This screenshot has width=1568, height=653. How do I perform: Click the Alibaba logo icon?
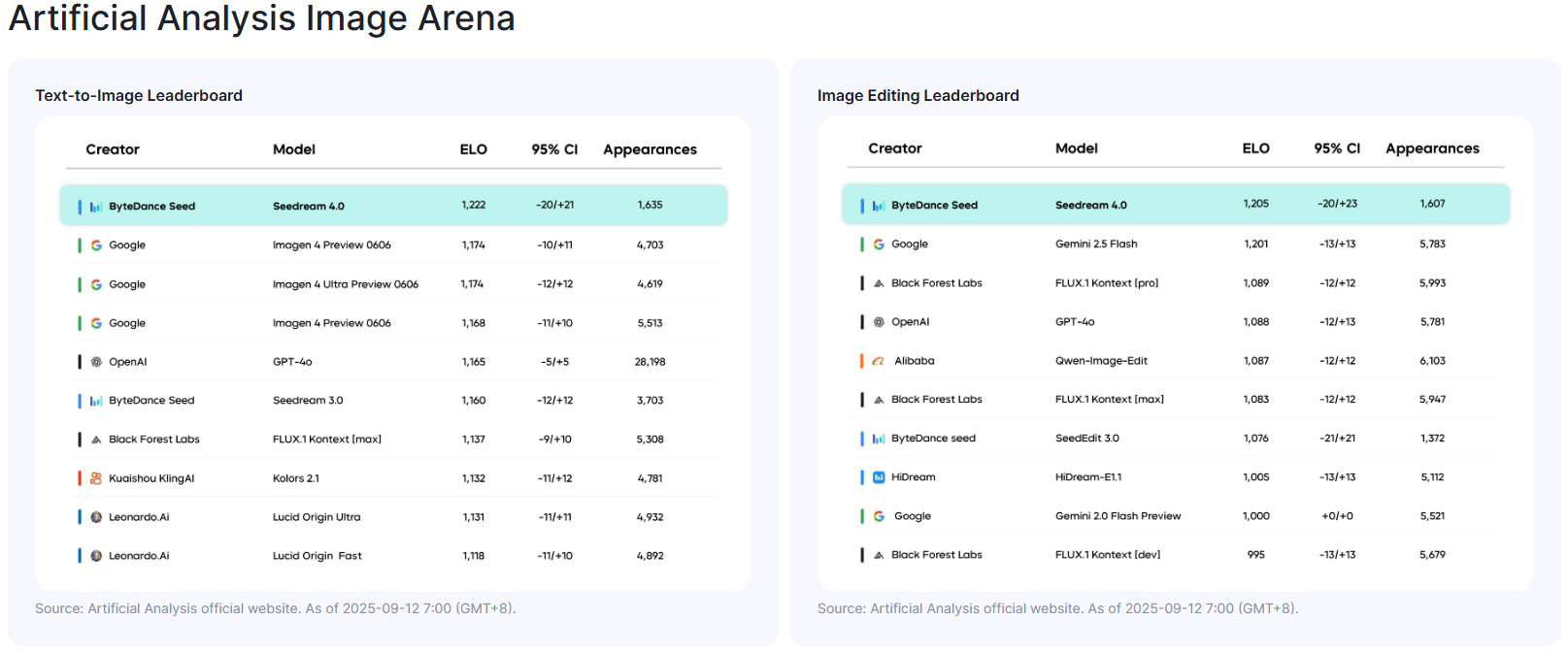[x=879, y=361]
